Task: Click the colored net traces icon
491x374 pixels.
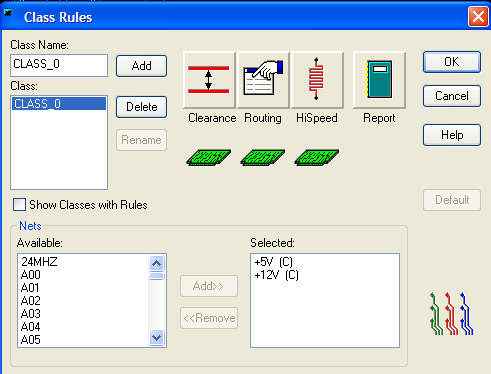Action: coord(452,314)
